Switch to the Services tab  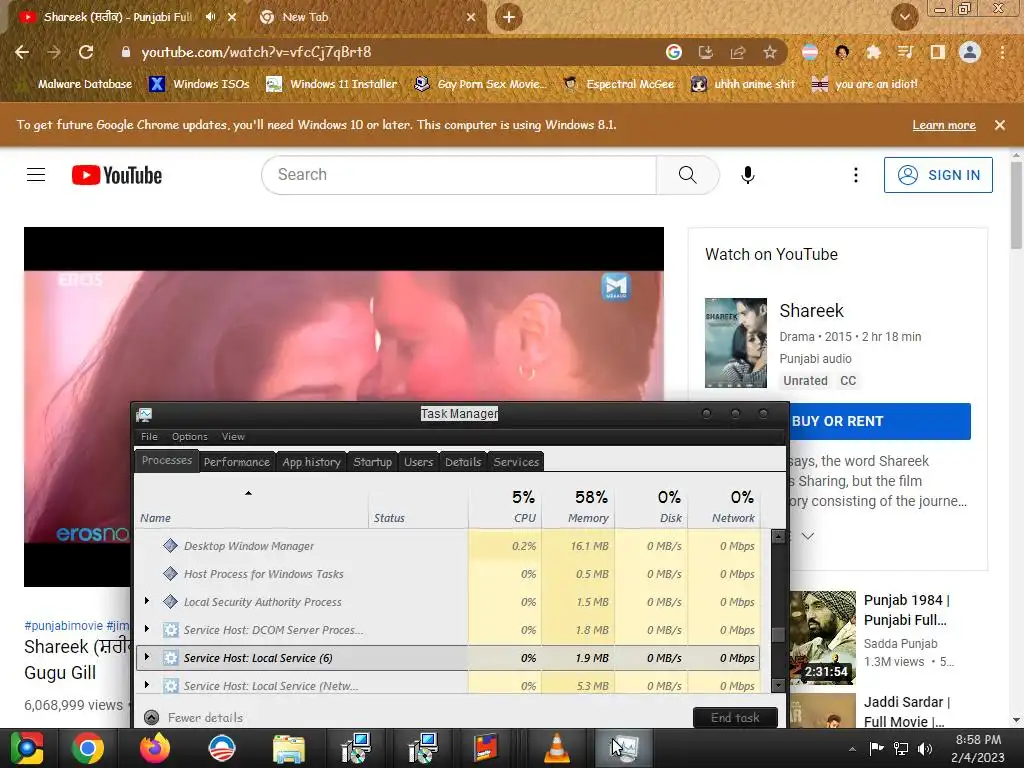[x=516, y=462]
